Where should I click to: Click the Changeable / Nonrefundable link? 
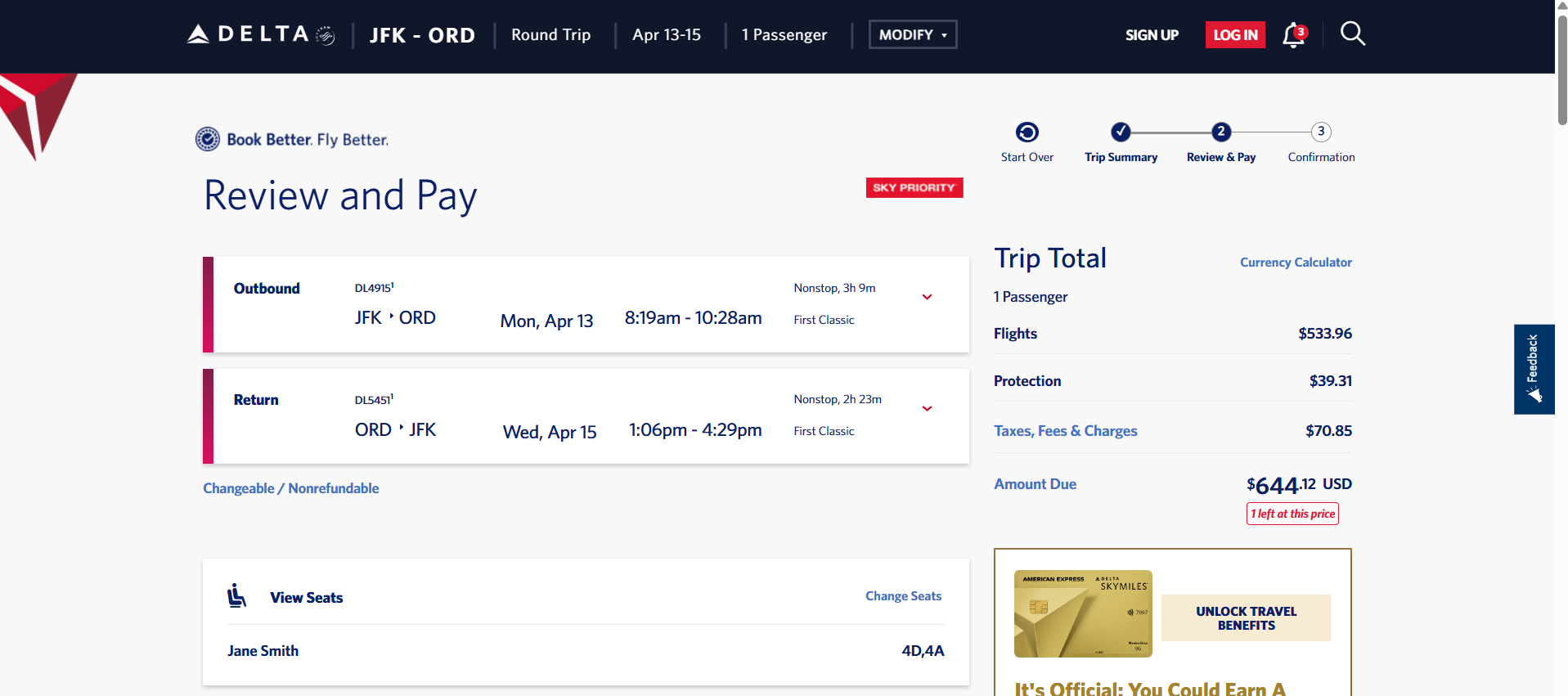tap(290, 488)
